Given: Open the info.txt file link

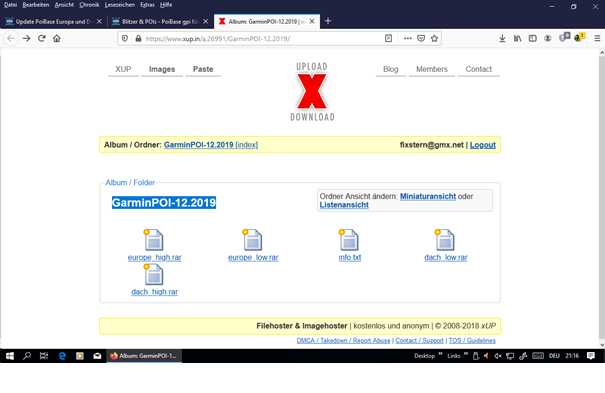Looking at the screenshot, I should tap(350, 257).
